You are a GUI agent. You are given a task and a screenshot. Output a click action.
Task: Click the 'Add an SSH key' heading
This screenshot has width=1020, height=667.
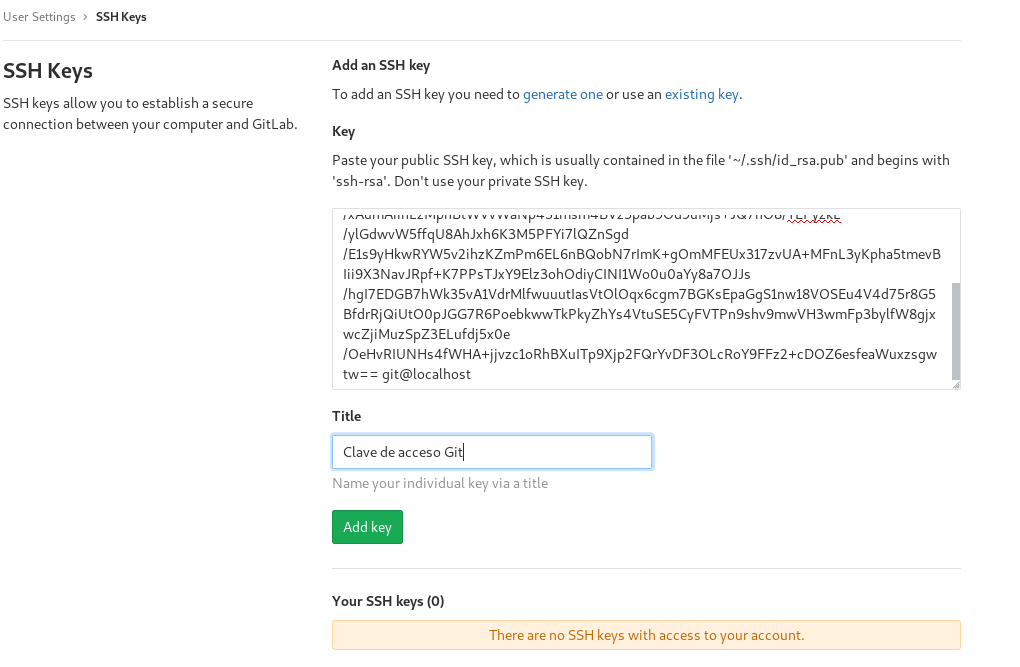pos(380,66)
